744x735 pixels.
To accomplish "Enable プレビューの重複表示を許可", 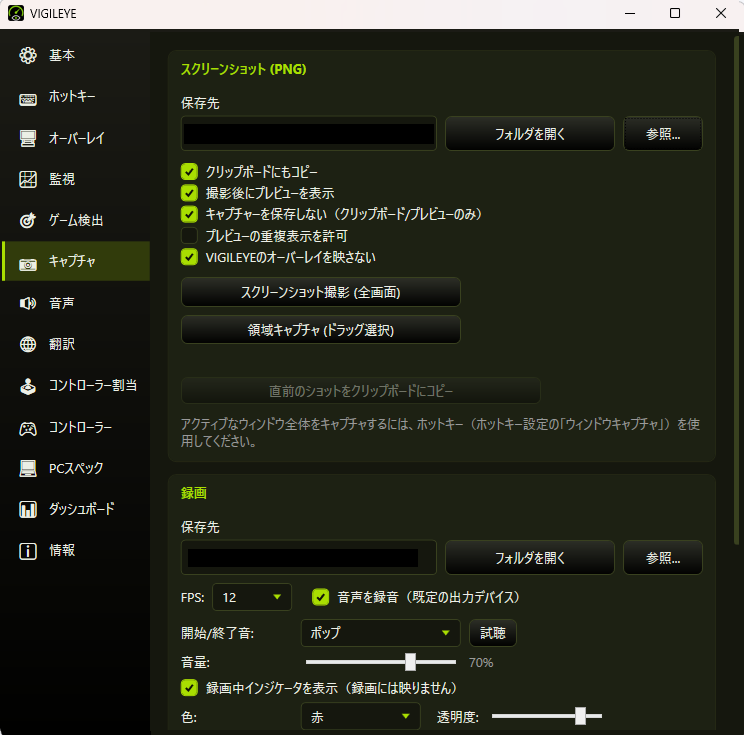I will coord(189,235).
